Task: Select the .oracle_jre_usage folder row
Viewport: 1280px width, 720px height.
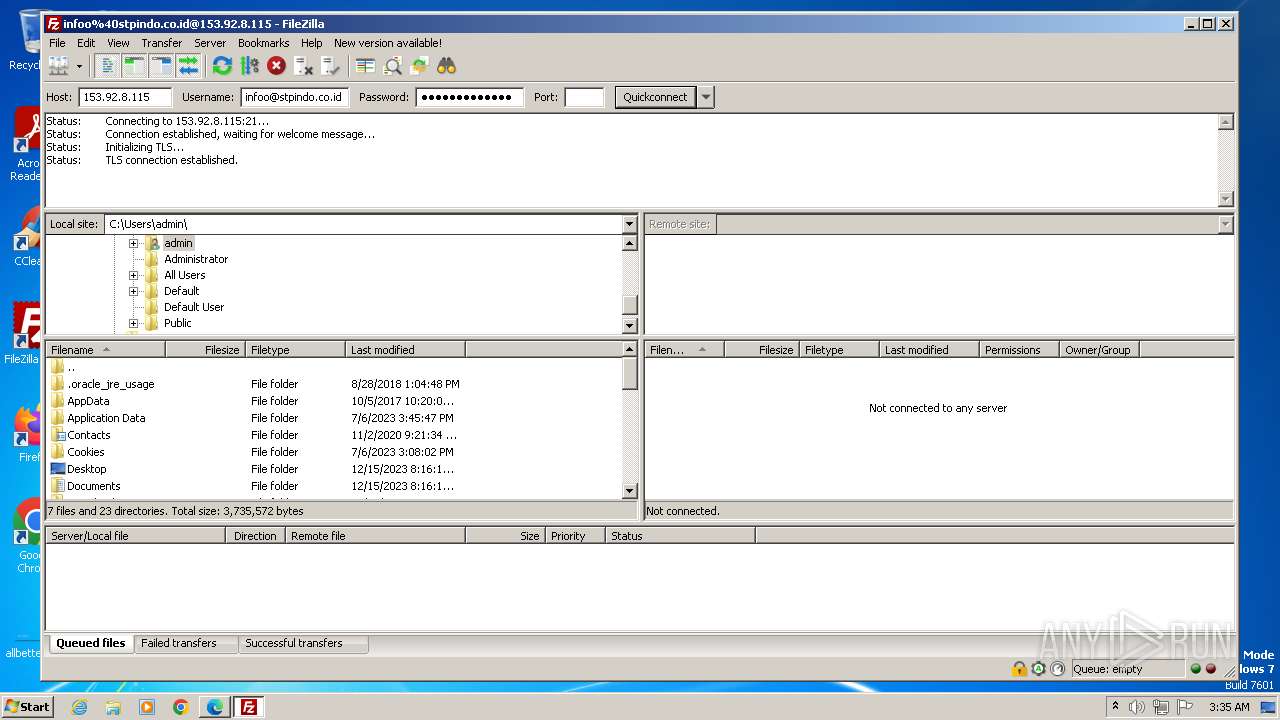Action: 334,384
